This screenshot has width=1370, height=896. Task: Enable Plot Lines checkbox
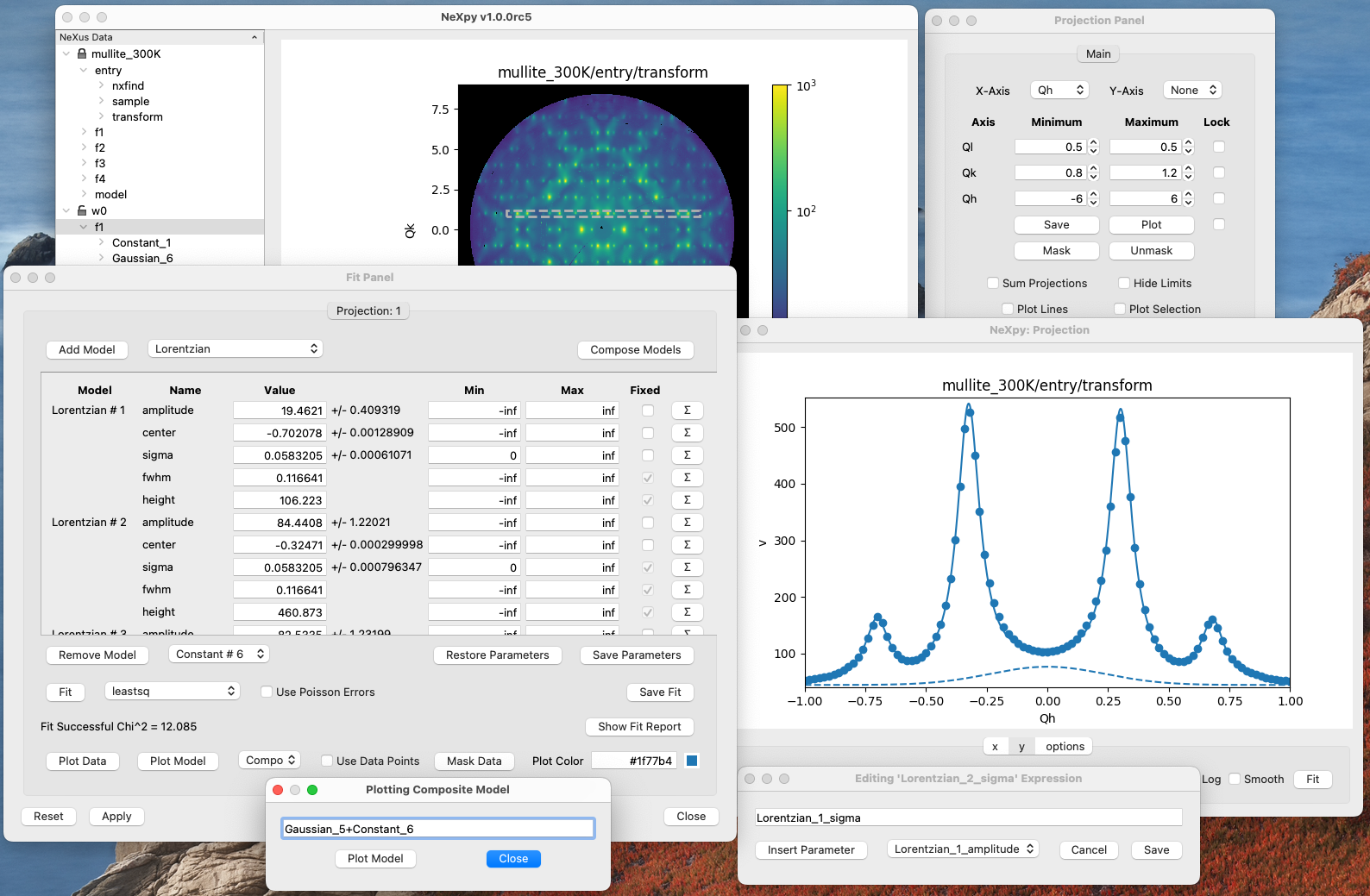pyautogui.click(x=1008, y=309)
